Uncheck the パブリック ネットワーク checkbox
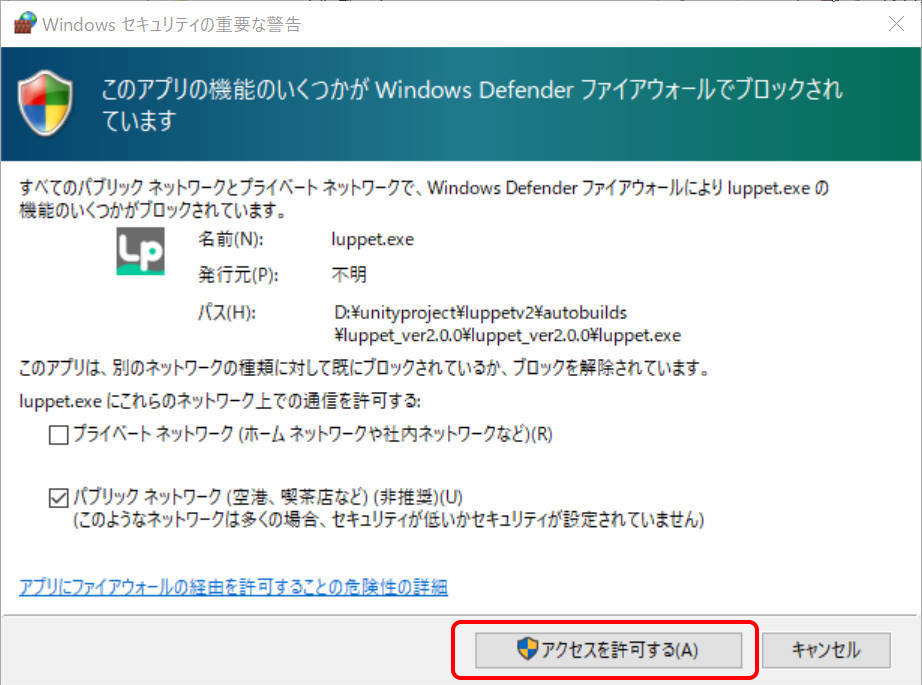 (x=59, y=497)
